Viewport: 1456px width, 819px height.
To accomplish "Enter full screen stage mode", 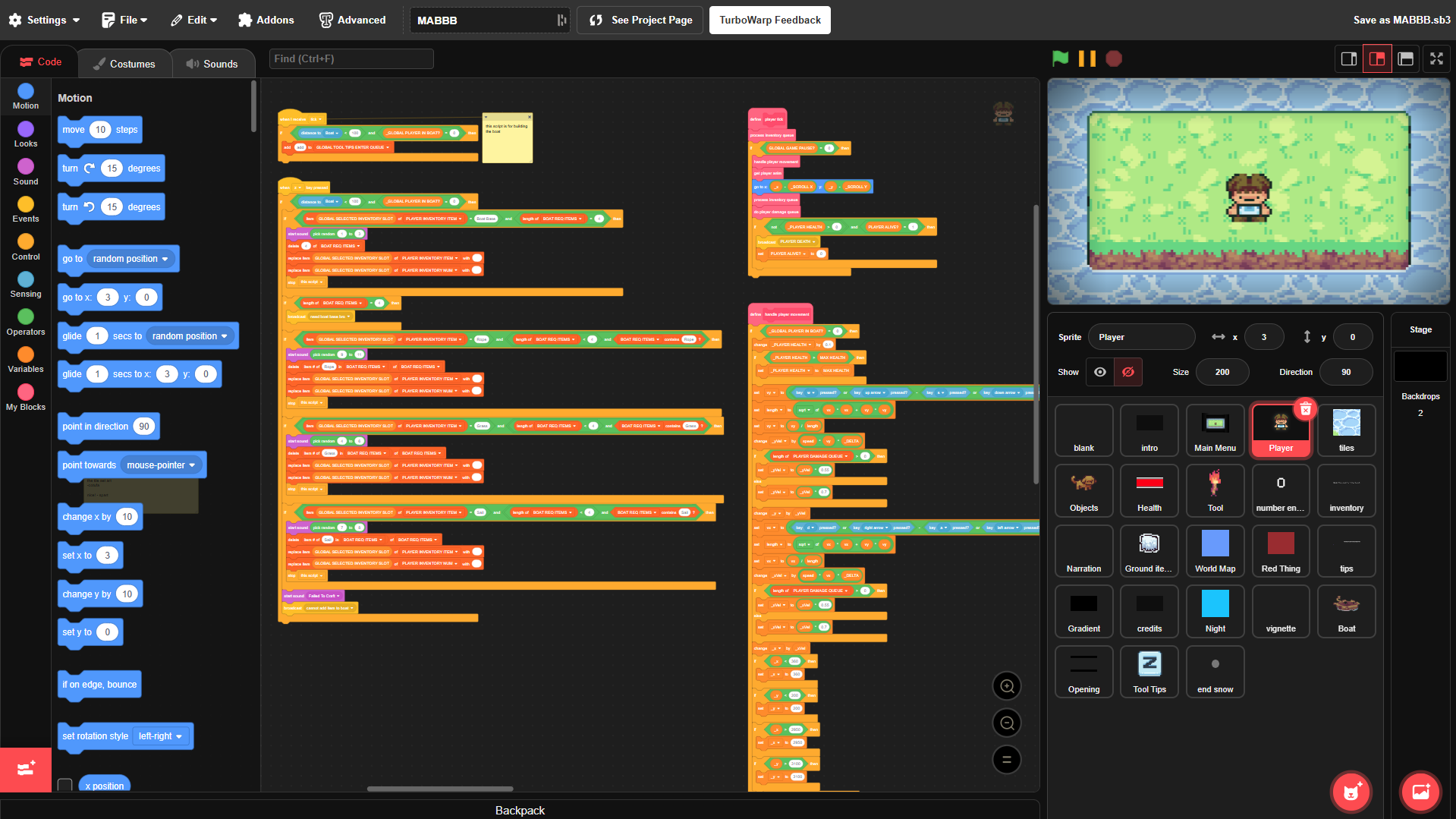I will coord(1436,58).
